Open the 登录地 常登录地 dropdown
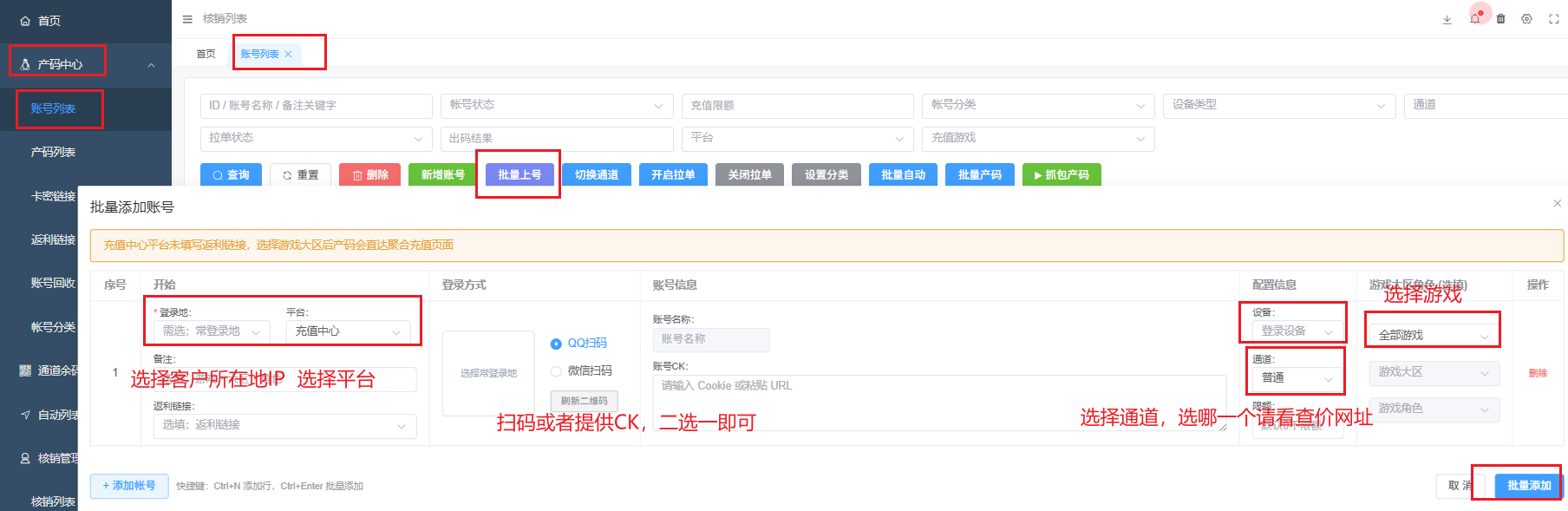This screenshot has width=1568, height=511. click(212, 331)
